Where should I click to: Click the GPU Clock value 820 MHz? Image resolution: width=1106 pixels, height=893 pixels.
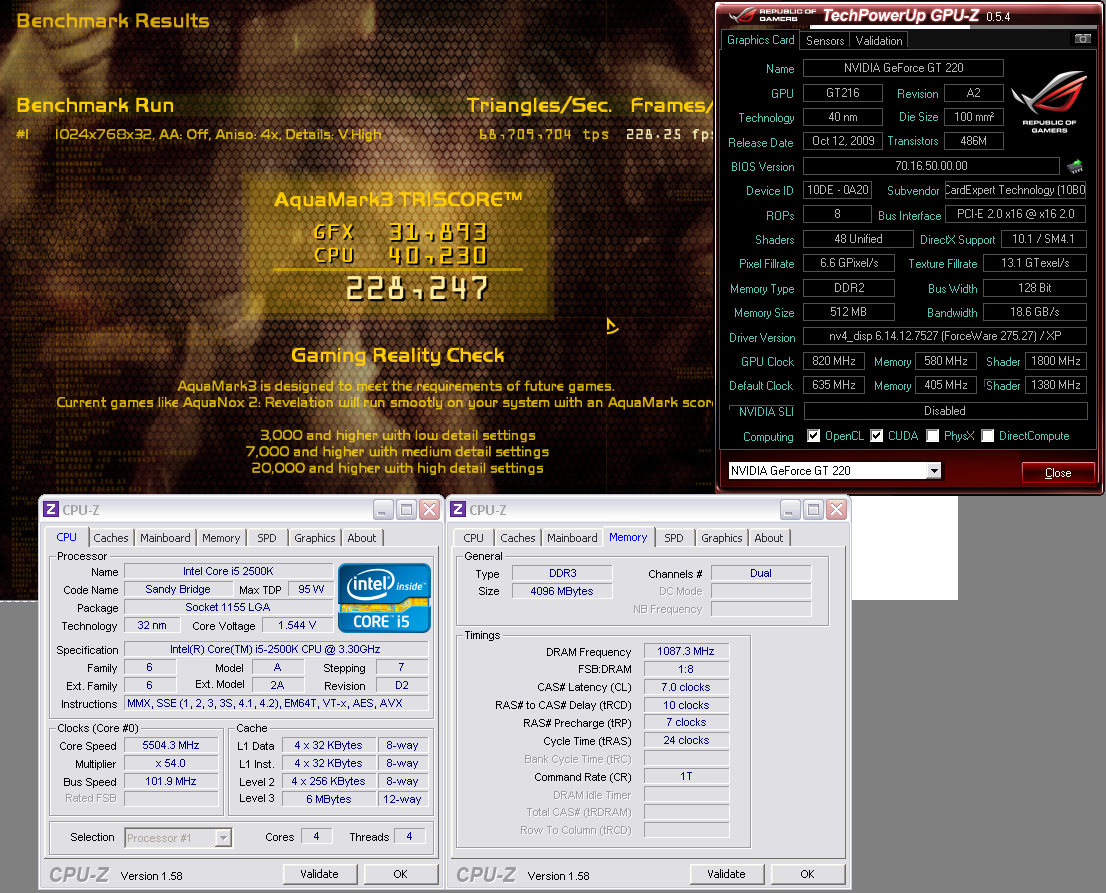click(834, 361)
